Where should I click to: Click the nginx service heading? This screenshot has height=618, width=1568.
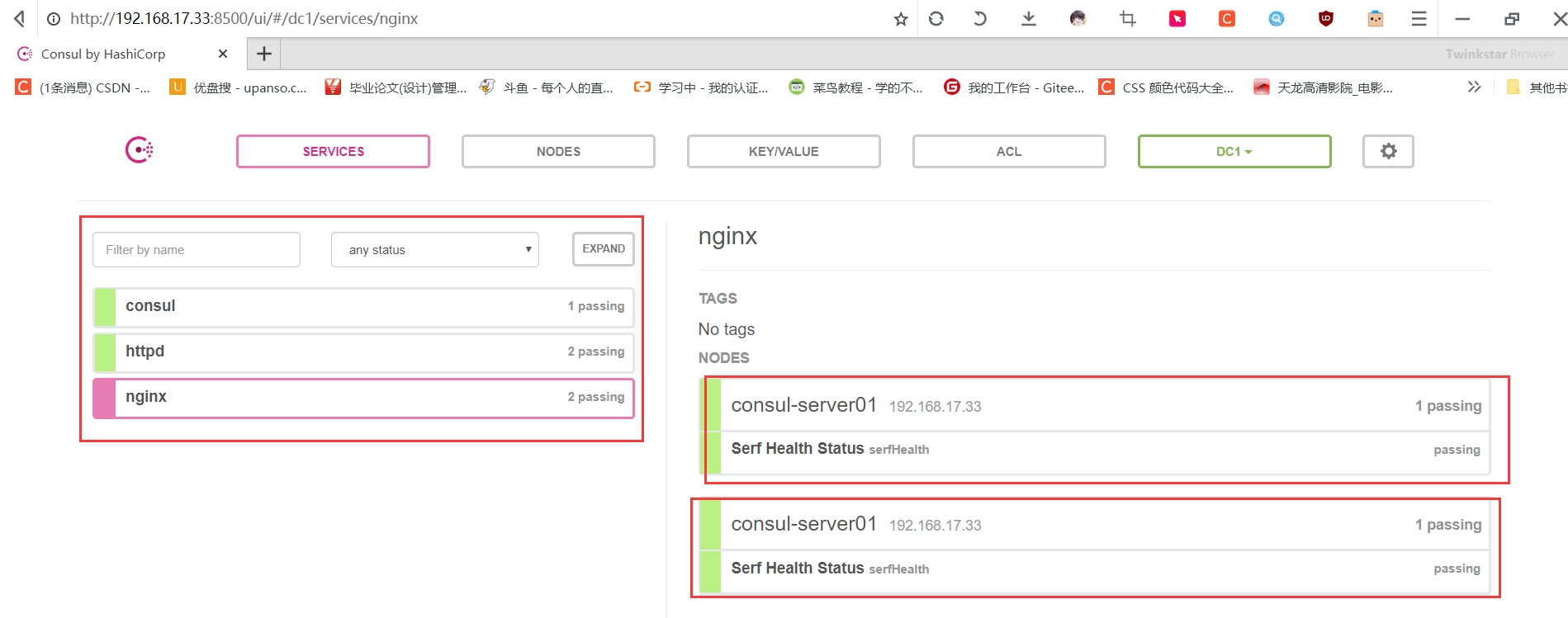[727, 236]
